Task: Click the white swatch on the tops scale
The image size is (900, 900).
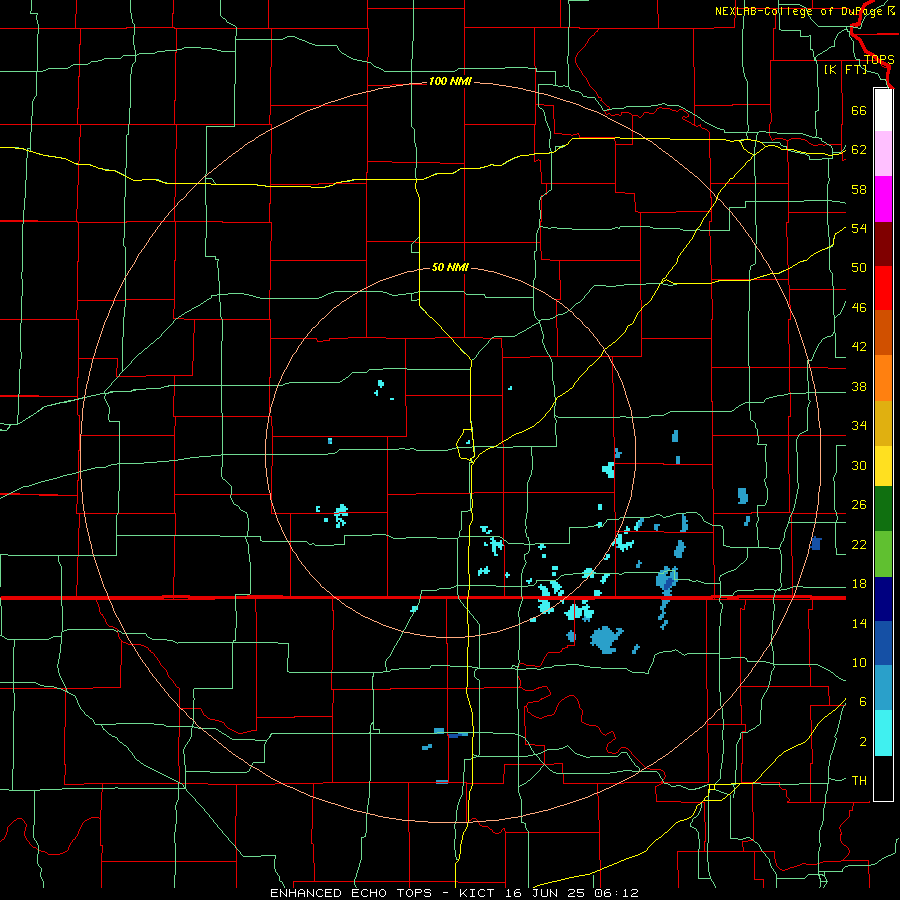Action: point(883,110)
